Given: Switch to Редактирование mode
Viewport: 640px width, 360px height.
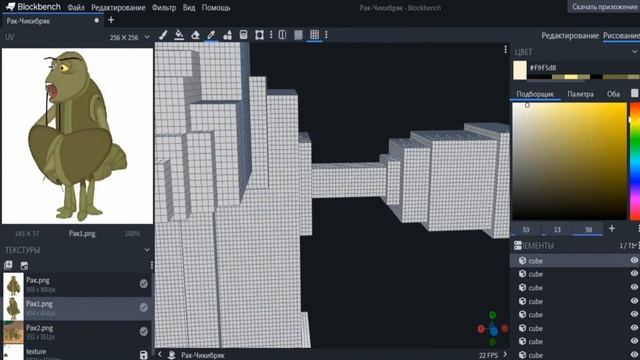Looking at the screenshot, I should [x=570, y=36].
